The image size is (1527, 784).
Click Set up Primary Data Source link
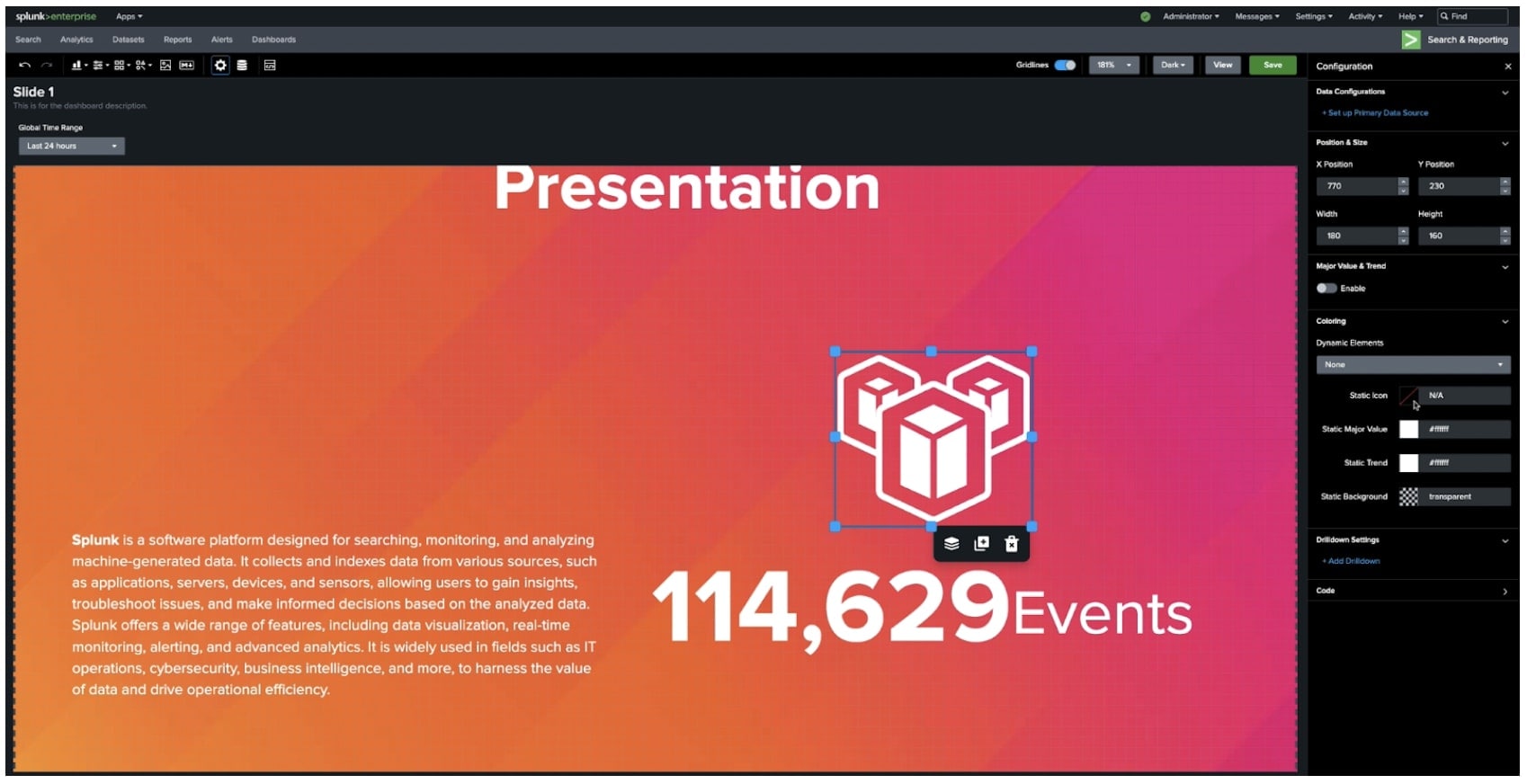pos(1375,113)
